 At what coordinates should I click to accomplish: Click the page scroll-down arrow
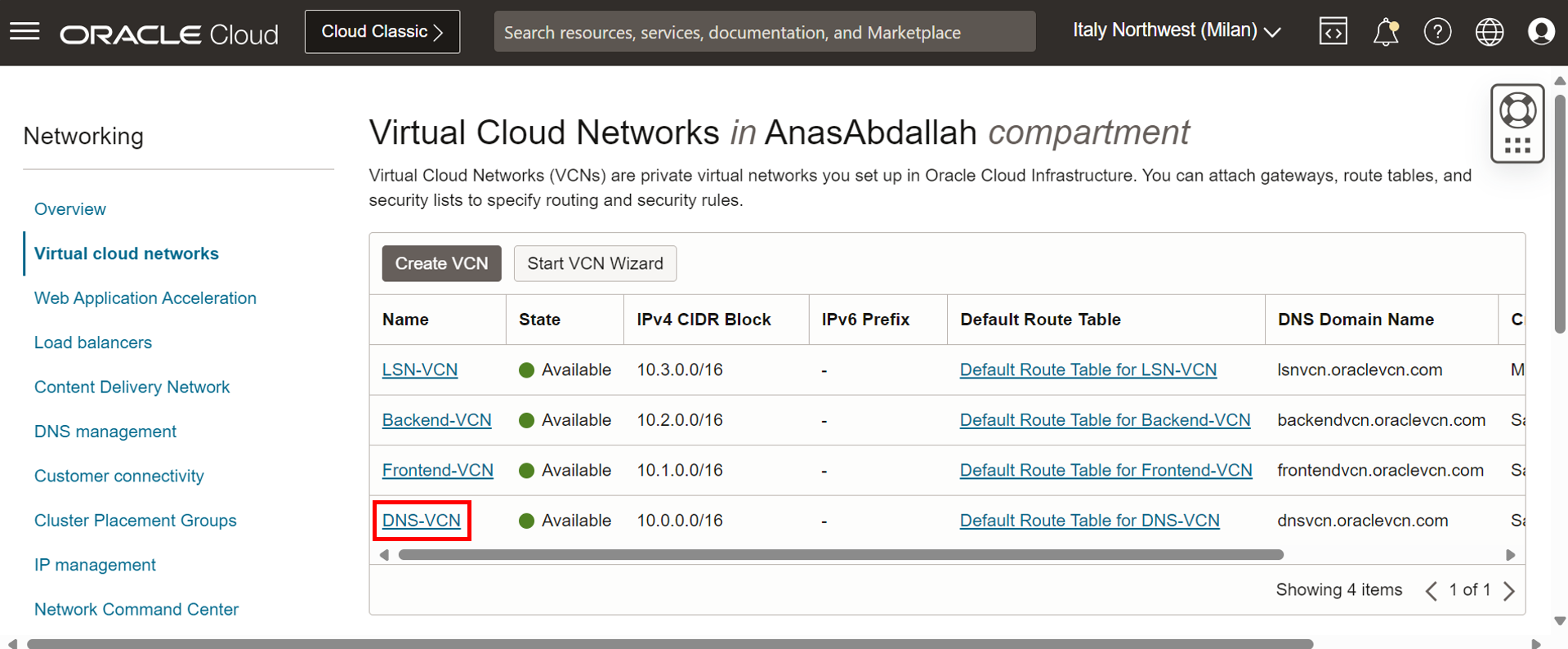click(x=1560, y=621)
